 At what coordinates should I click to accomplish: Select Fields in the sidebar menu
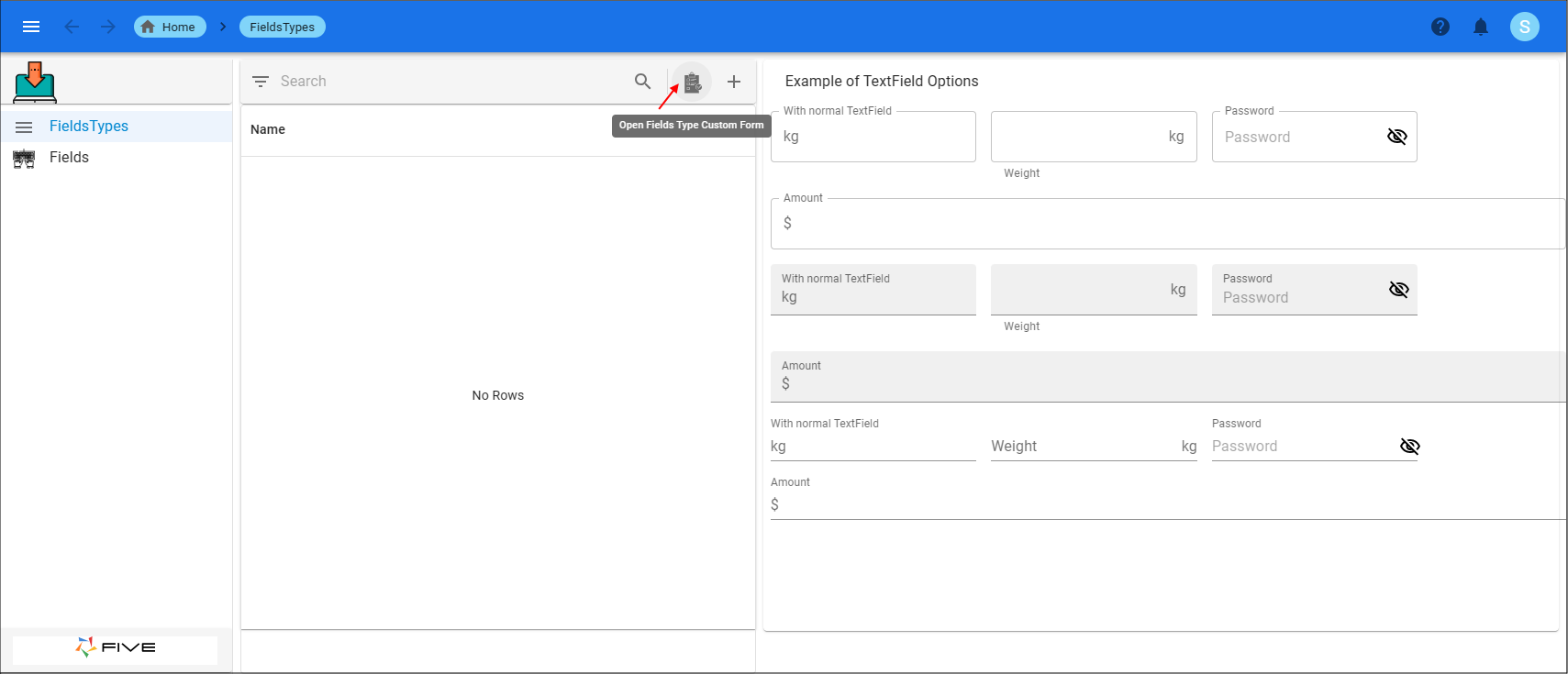(69, 158)
